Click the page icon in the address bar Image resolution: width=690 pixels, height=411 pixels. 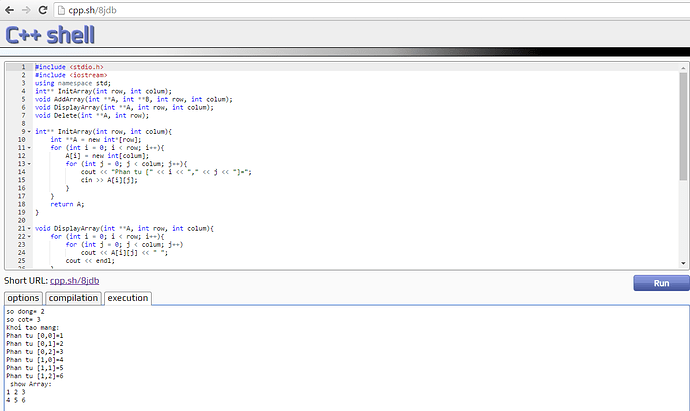tap(60, 8)
